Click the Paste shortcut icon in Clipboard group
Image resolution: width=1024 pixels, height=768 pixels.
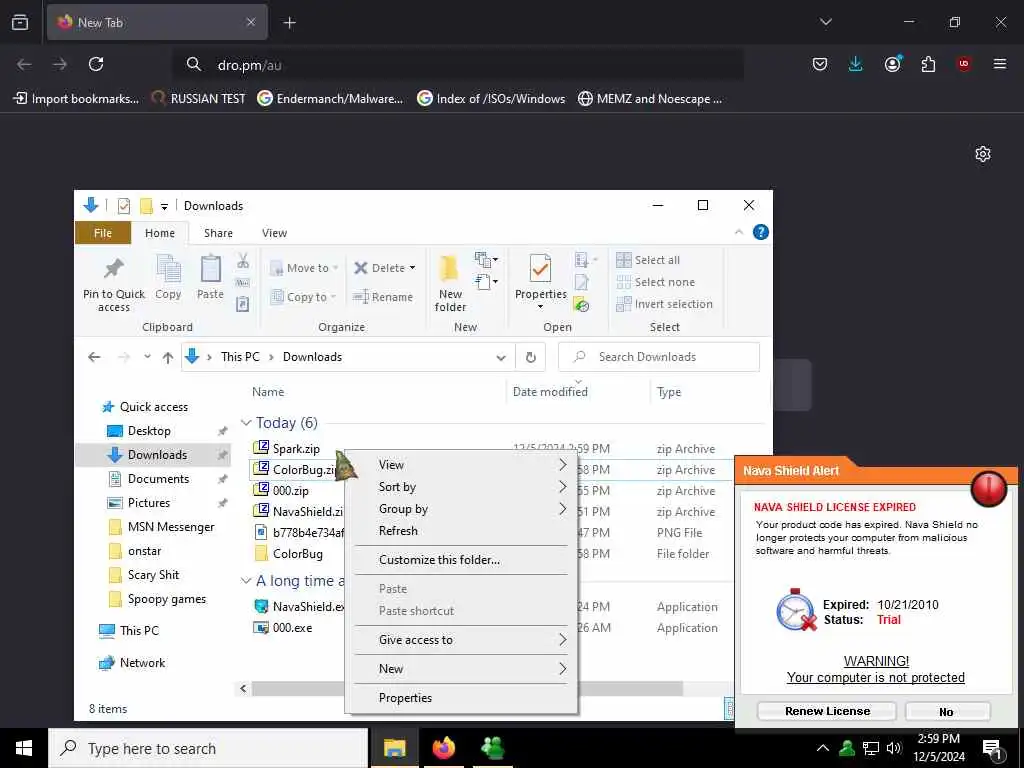pos(243,304)
